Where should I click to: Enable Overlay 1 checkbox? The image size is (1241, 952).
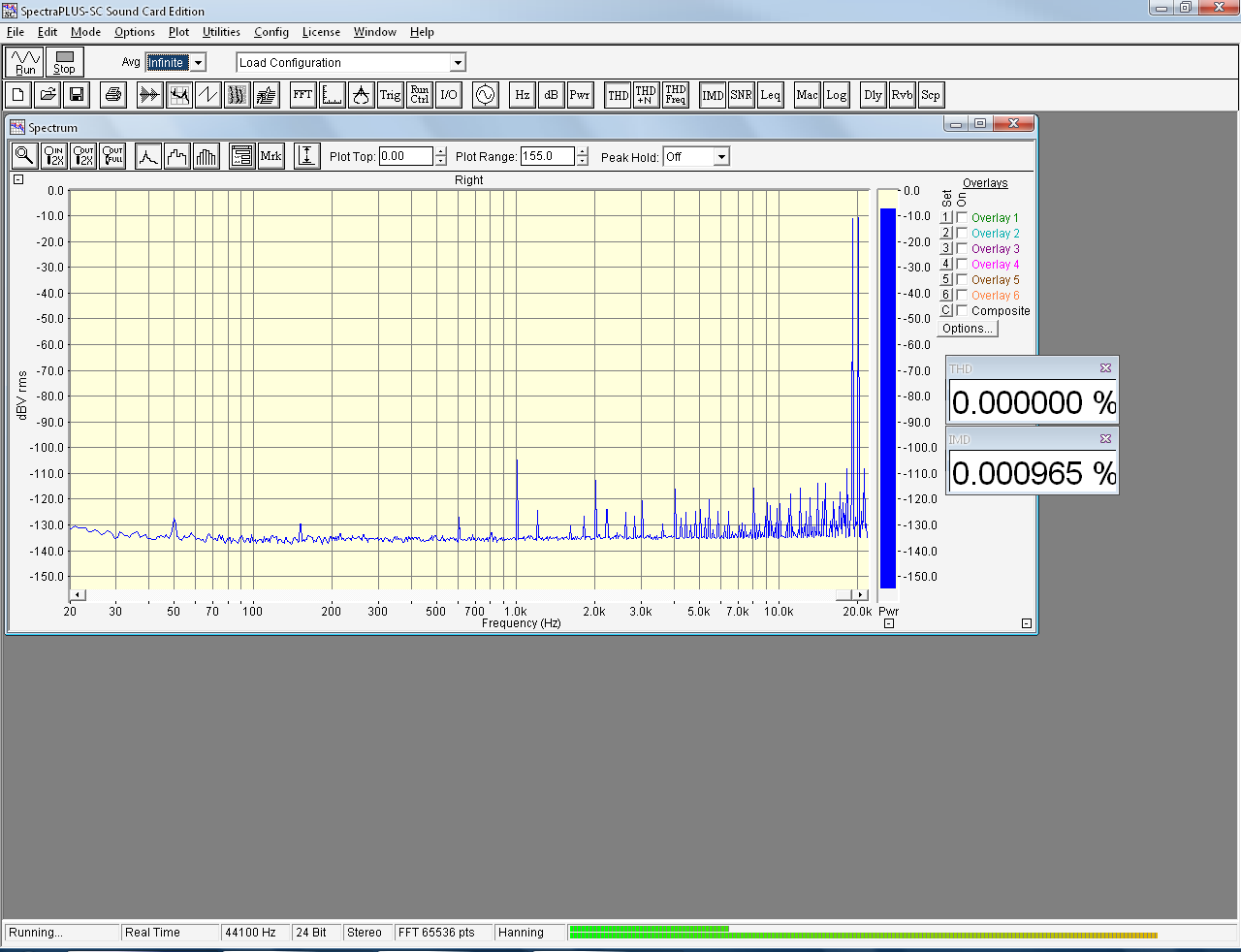(x=962, y=218)
